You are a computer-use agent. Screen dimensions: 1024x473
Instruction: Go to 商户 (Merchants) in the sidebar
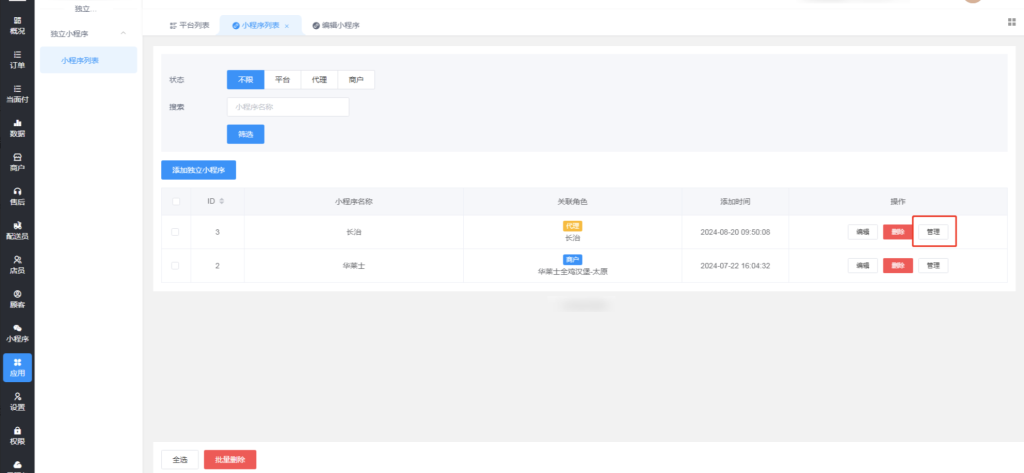point(17,161)
